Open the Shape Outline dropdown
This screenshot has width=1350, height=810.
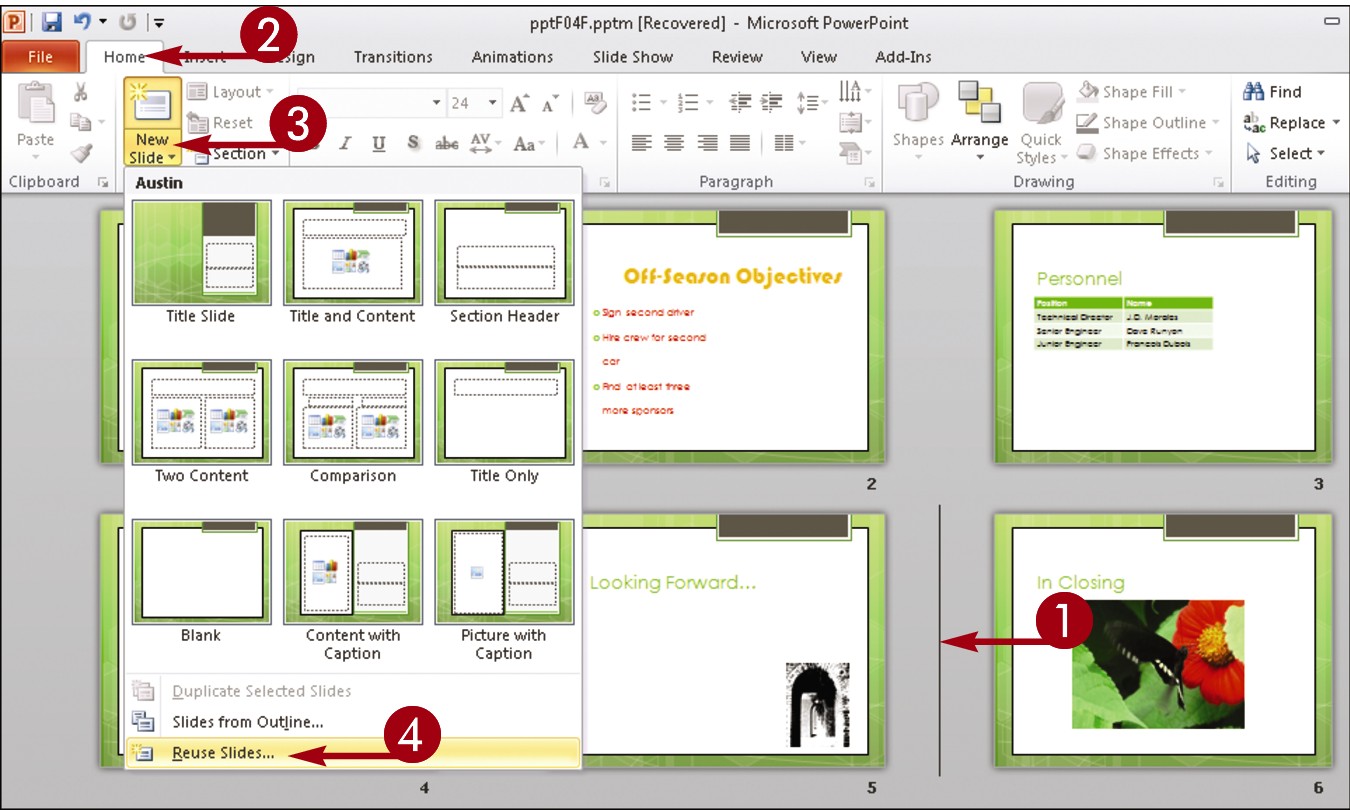click(1148, 122)
